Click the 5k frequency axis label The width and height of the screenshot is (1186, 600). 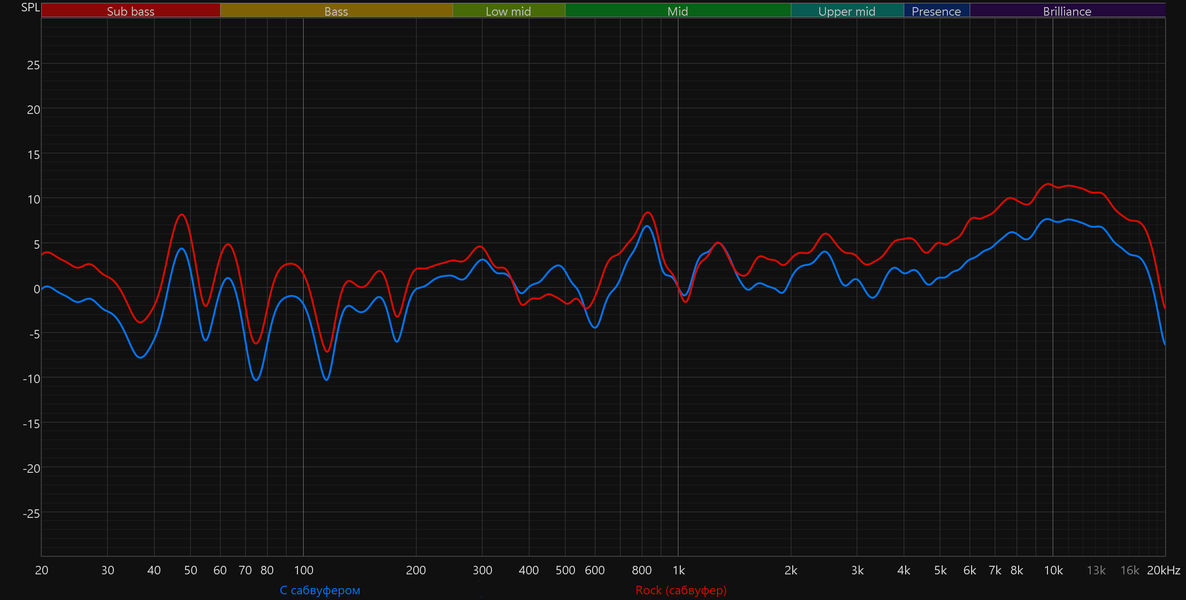click(940, 570)
